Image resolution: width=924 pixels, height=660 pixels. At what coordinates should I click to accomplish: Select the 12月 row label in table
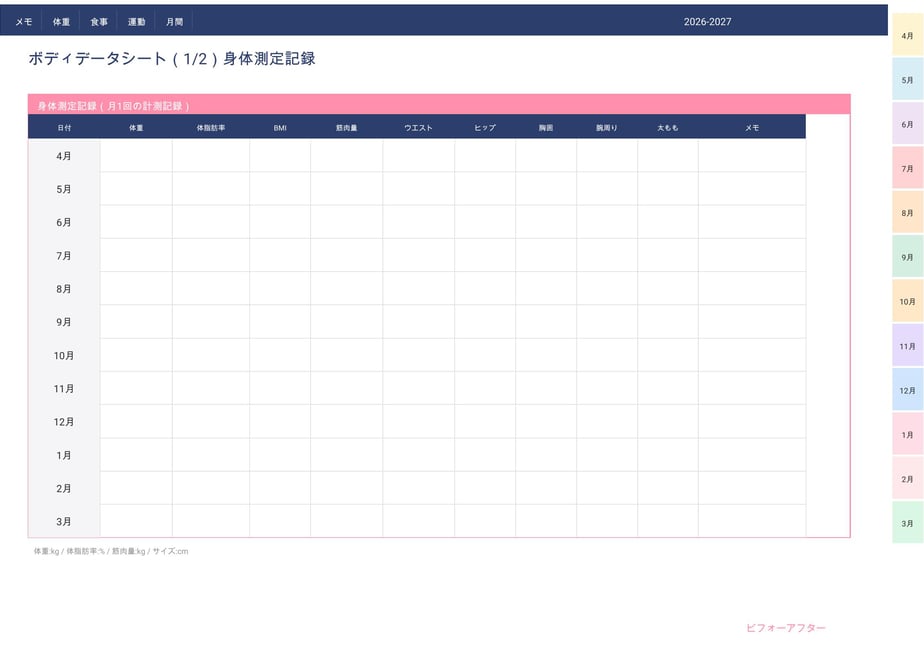[64, 421]
